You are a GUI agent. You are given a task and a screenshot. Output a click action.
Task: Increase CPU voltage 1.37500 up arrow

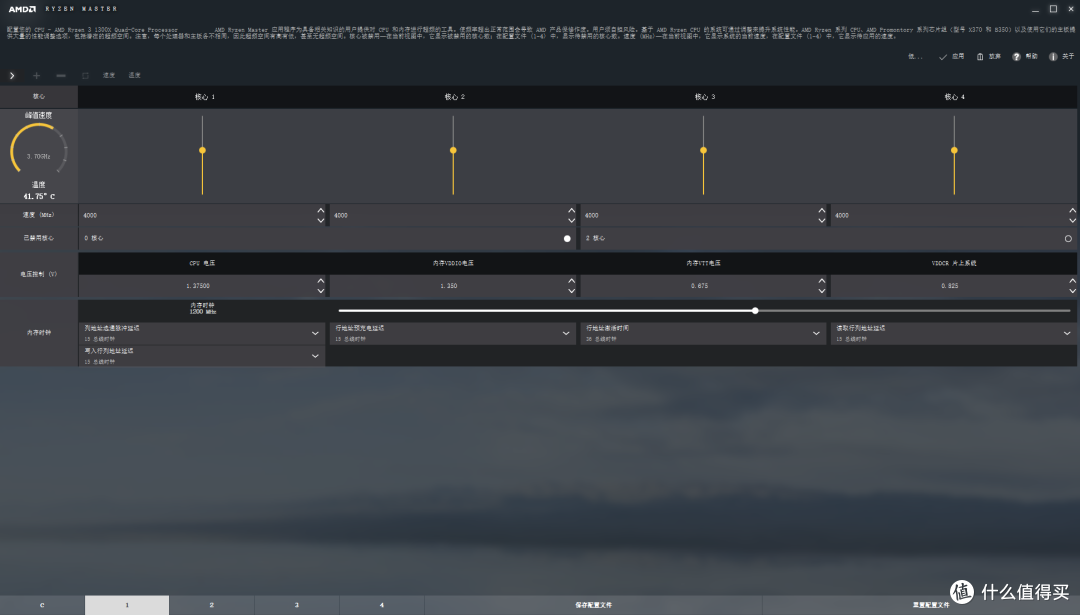321,281
